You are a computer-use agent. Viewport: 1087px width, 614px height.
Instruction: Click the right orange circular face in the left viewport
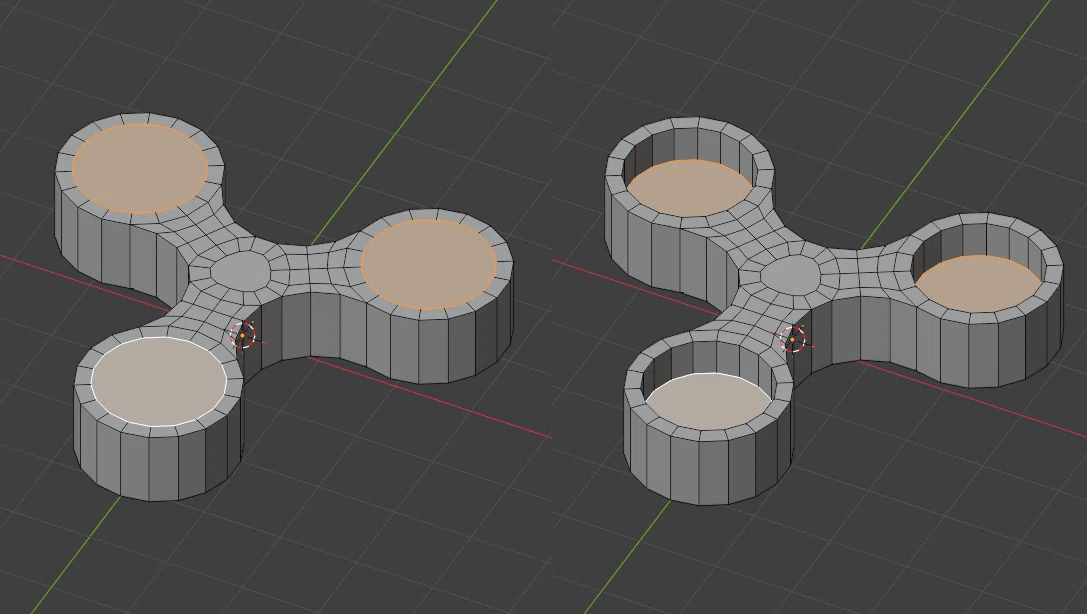[428, 264]
